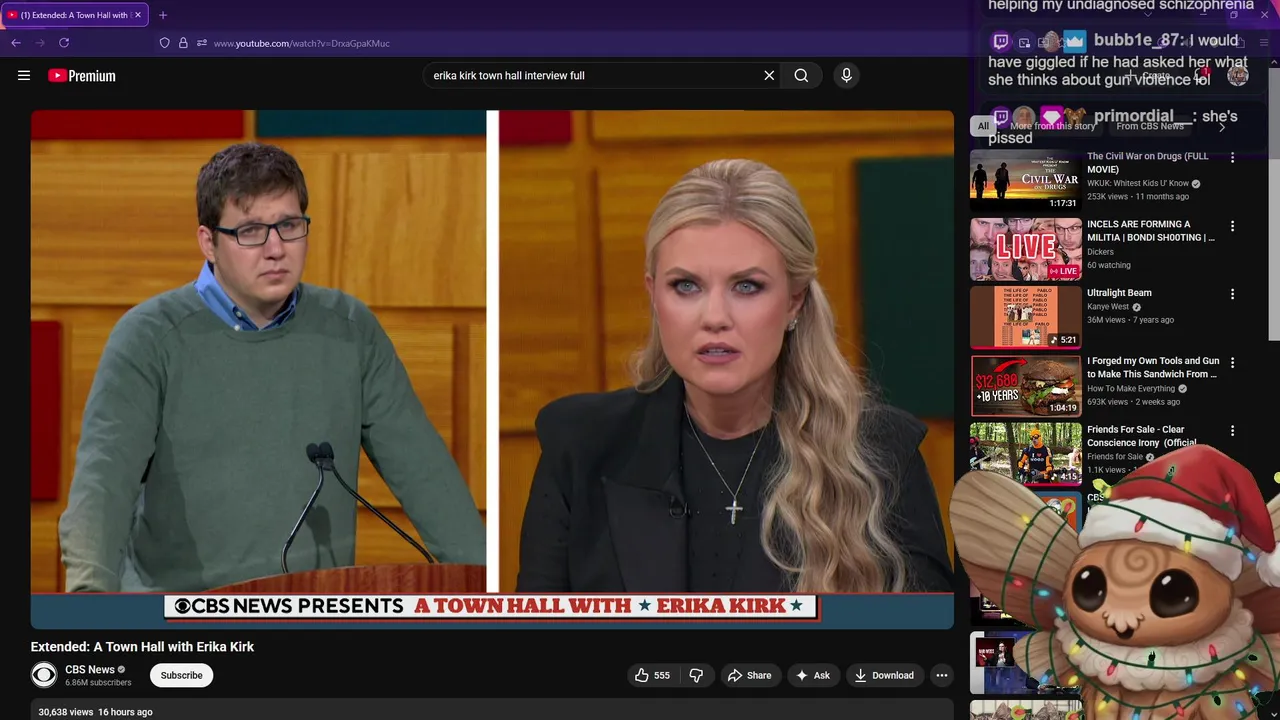Image resolution: width=1280 pixels, height=720 pixels.
Task: Open The Civil War on Drugs thumbnail
Action: tap(1026, 180)
